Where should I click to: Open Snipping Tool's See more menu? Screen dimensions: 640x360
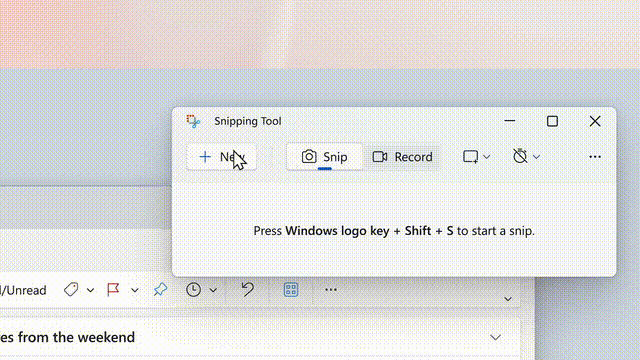[x=595, y=157]
